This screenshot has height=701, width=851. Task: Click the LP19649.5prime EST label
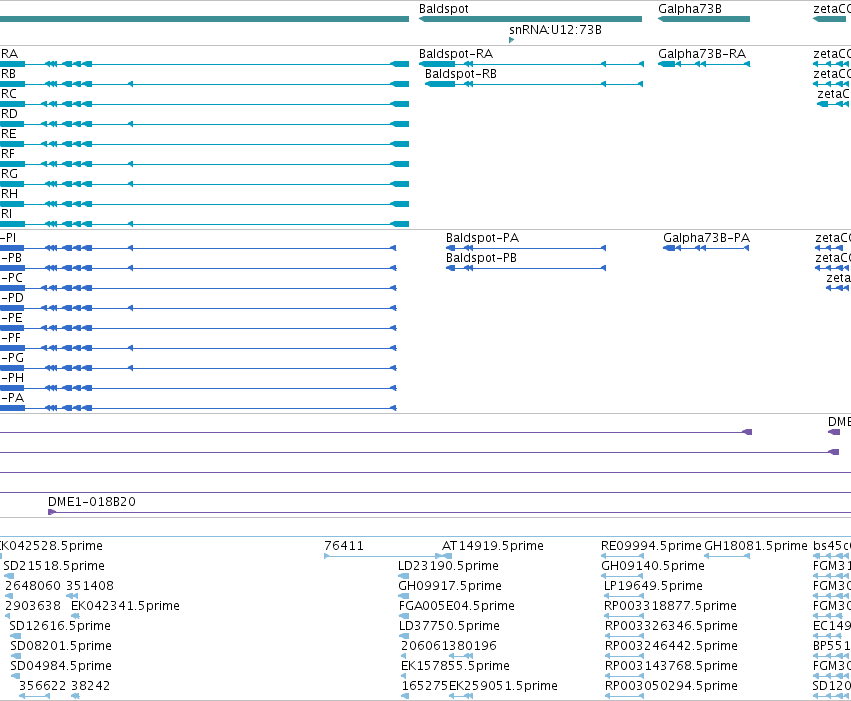click(x=653, y=586)
